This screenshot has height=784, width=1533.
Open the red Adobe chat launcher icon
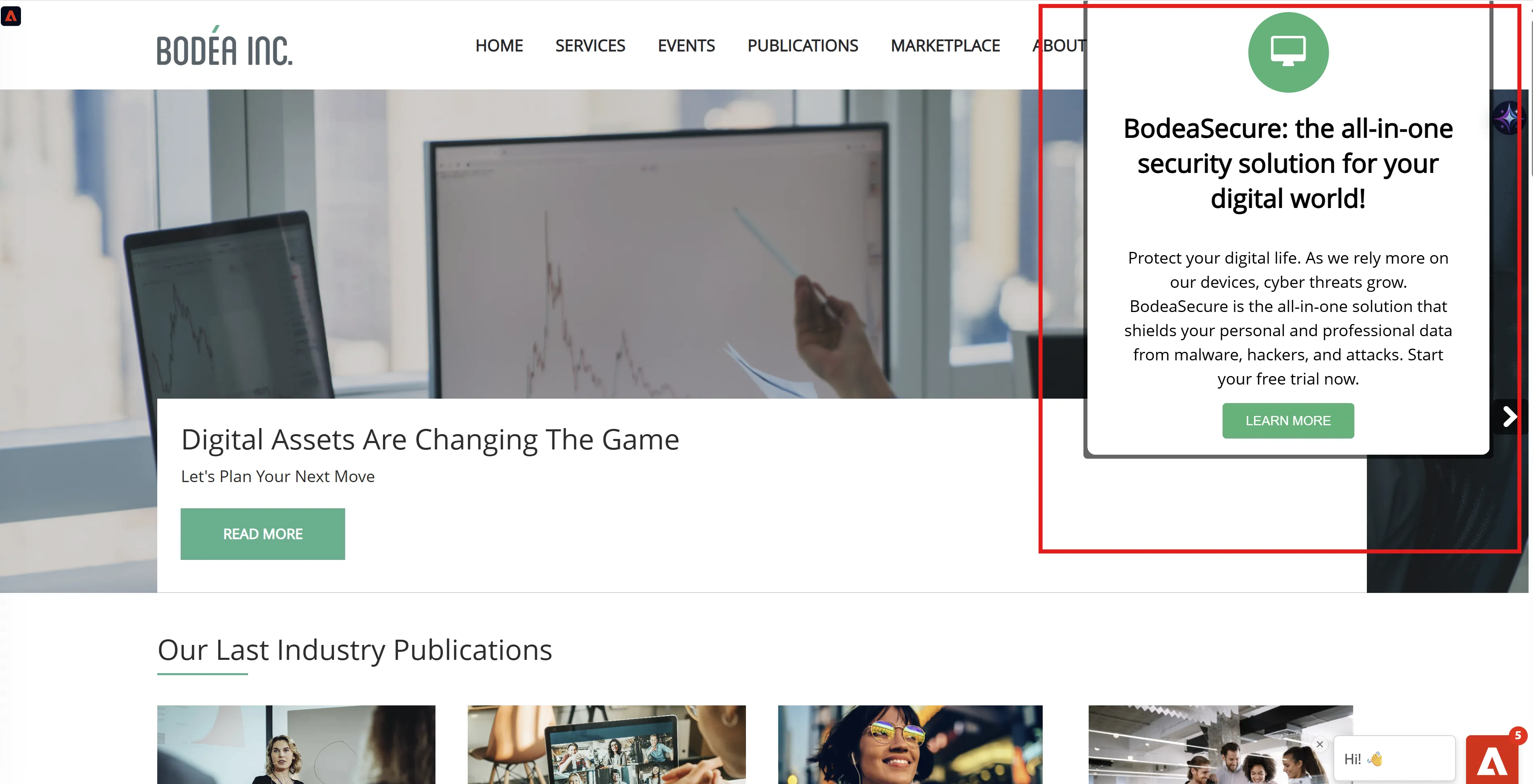click(x=1492, y=760)
